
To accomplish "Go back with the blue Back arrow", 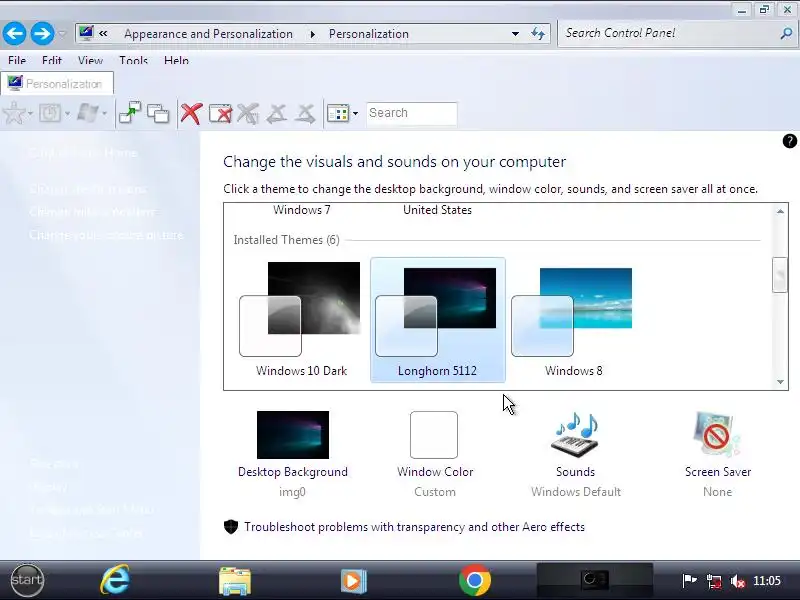I will (14, 34).
